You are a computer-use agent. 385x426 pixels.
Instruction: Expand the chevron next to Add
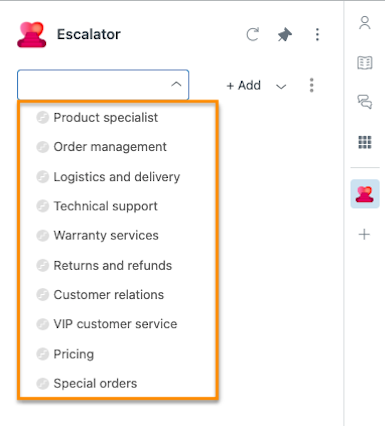(281, 87)
